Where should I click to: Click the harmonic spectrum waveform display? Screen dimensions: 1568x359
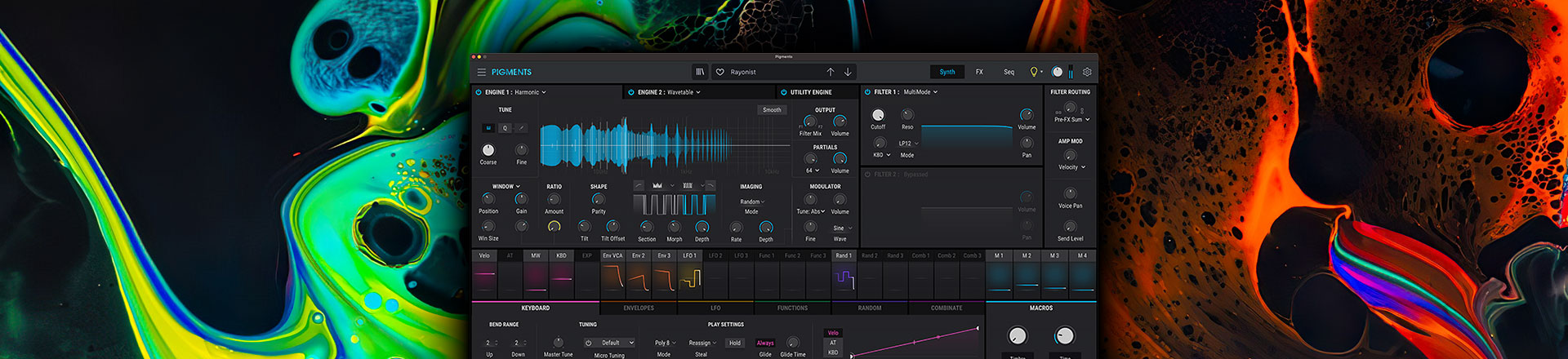click(665, 146)
